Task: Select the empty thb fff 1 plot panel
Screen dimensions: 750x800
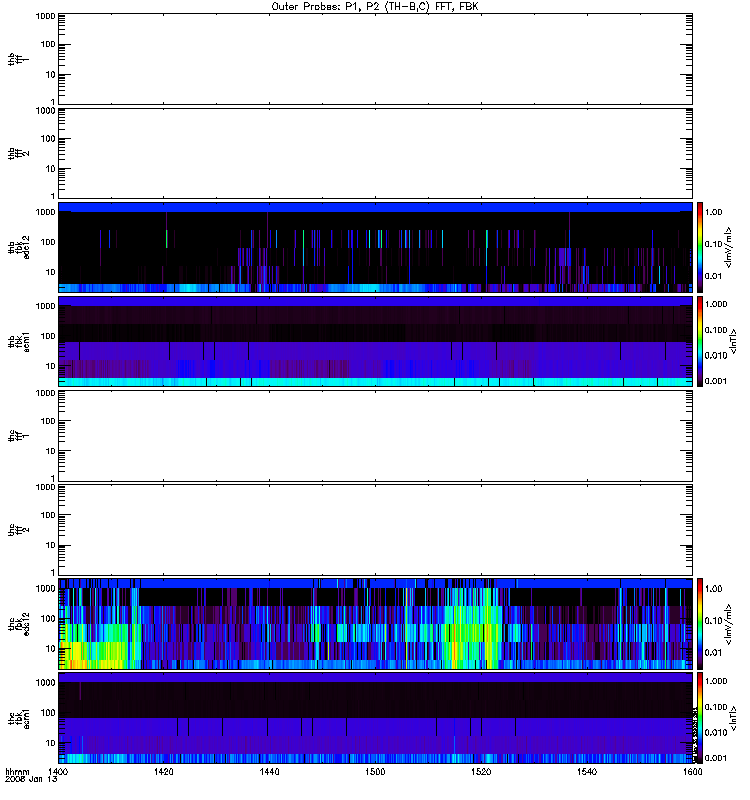Action: click(375, 59)
